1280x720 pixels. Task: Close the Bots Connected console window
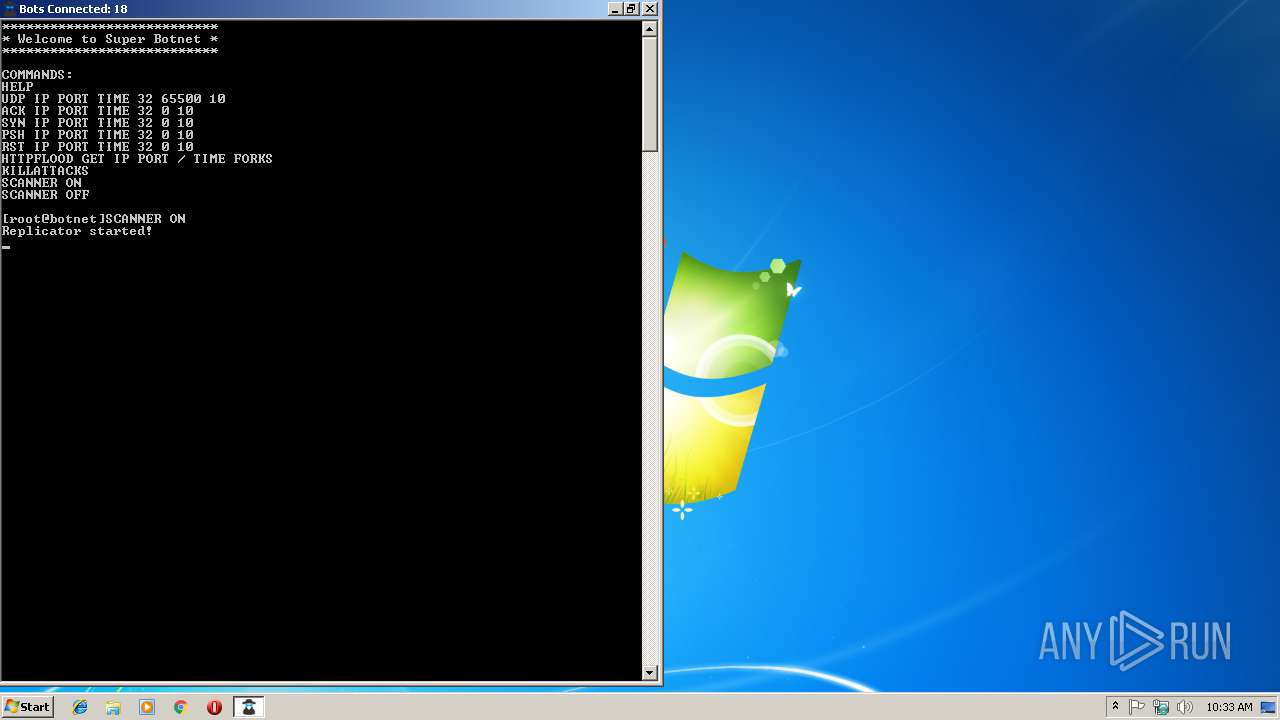pos(649,9)
